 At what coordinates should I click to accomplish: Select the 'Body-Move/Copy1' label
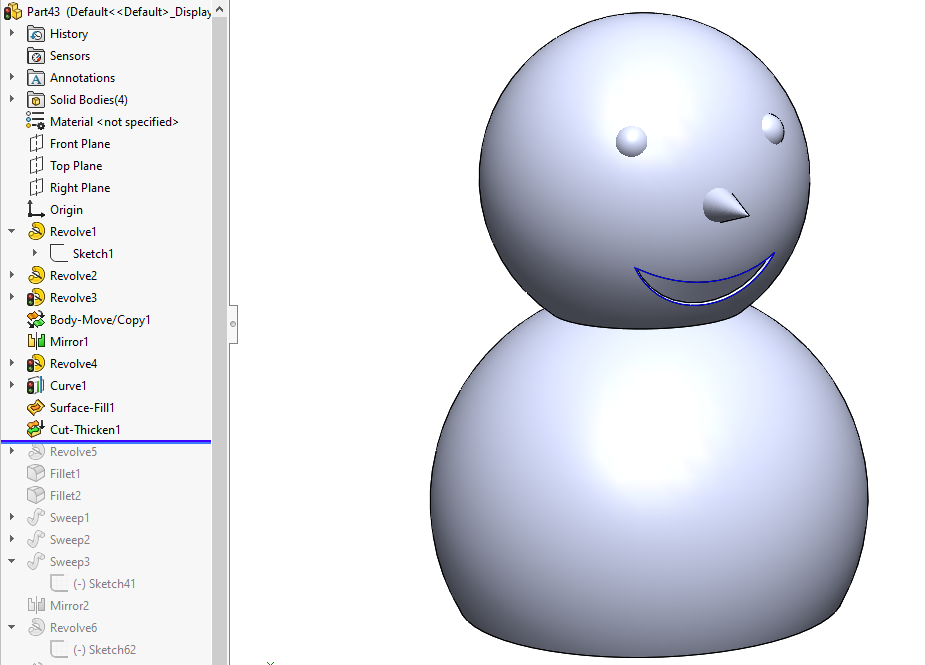[100, 320]
